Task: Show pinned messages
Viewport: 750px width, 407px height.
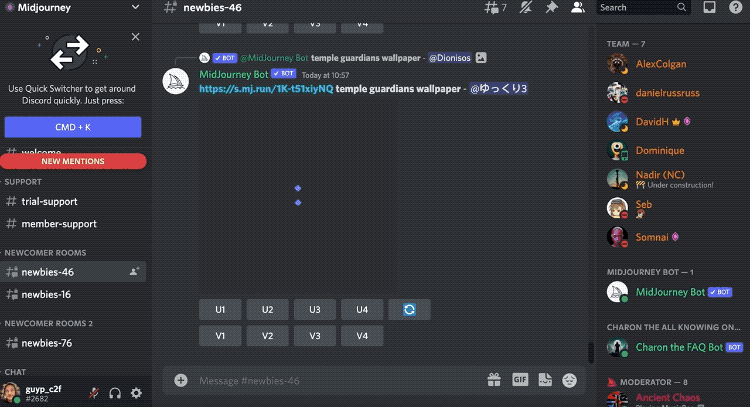Action: [x=551, y=8]
